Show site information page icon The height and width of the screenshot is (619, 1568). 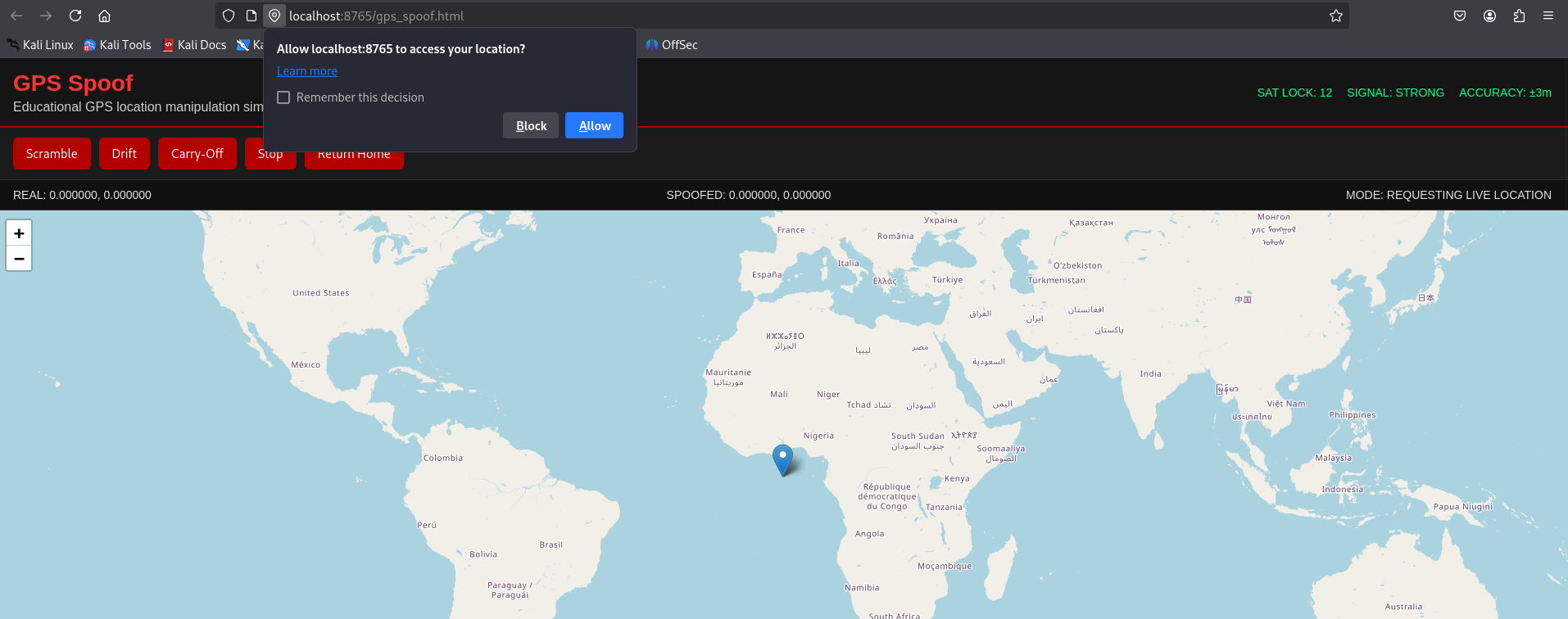[252, 16]
